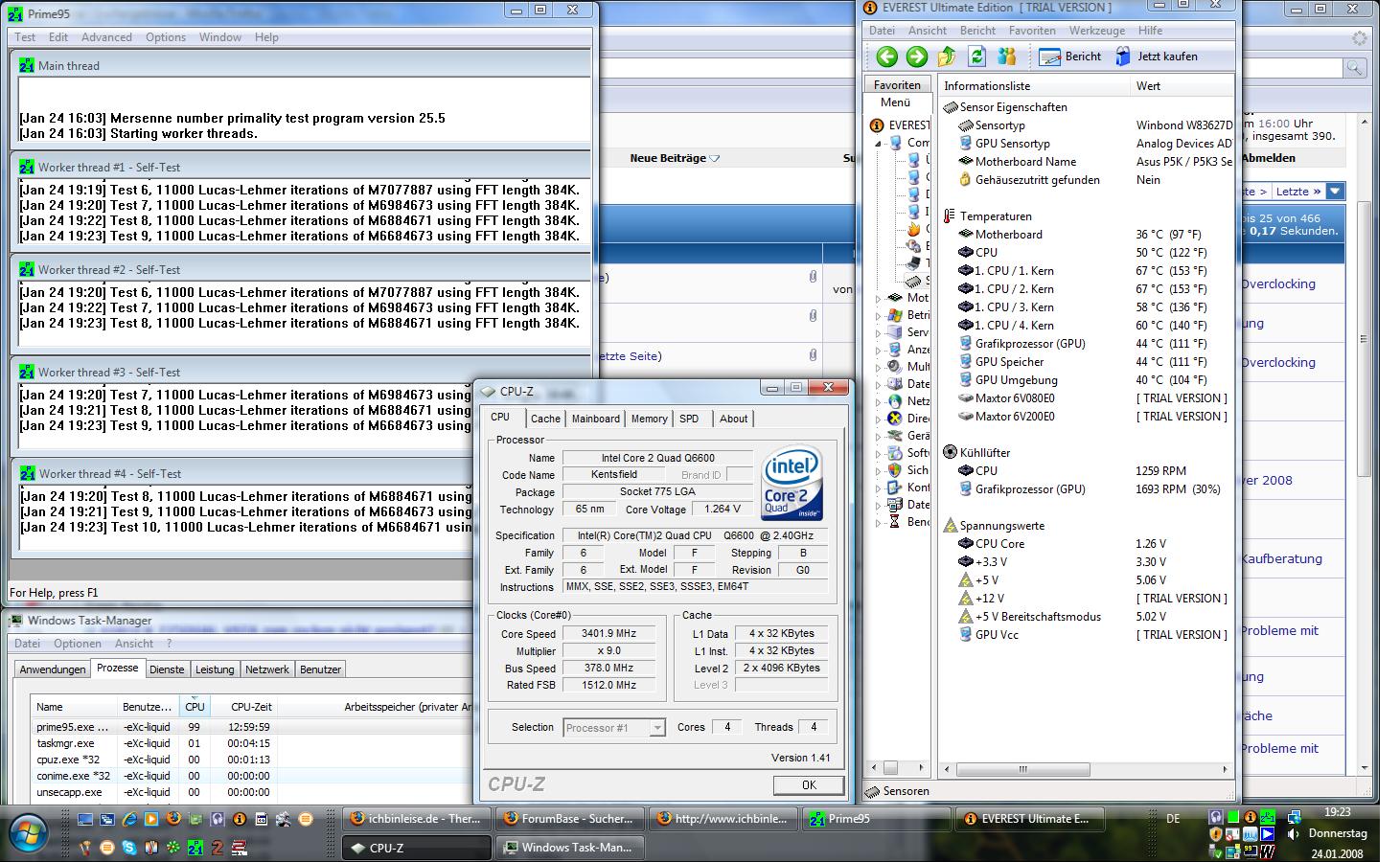The width and height of the screenshot is (1400, 862).
Task: Go back with EVEREST green back arrow
Action: click(887, 57)
